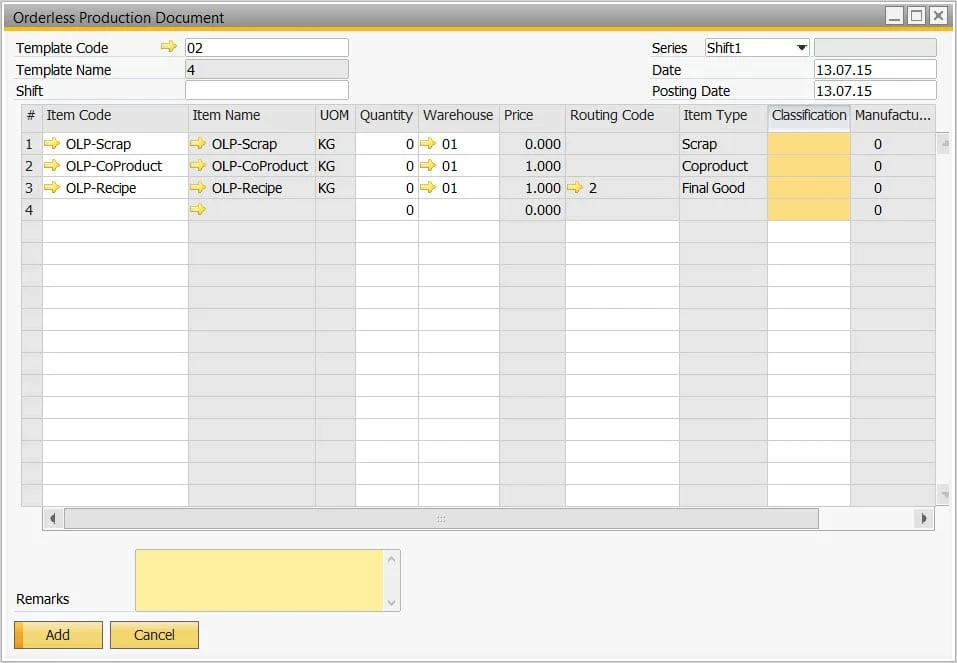957x663 pixels.
Task: Open item code link arrow for OLP-Recipe
Action: (x=52, y=187)
